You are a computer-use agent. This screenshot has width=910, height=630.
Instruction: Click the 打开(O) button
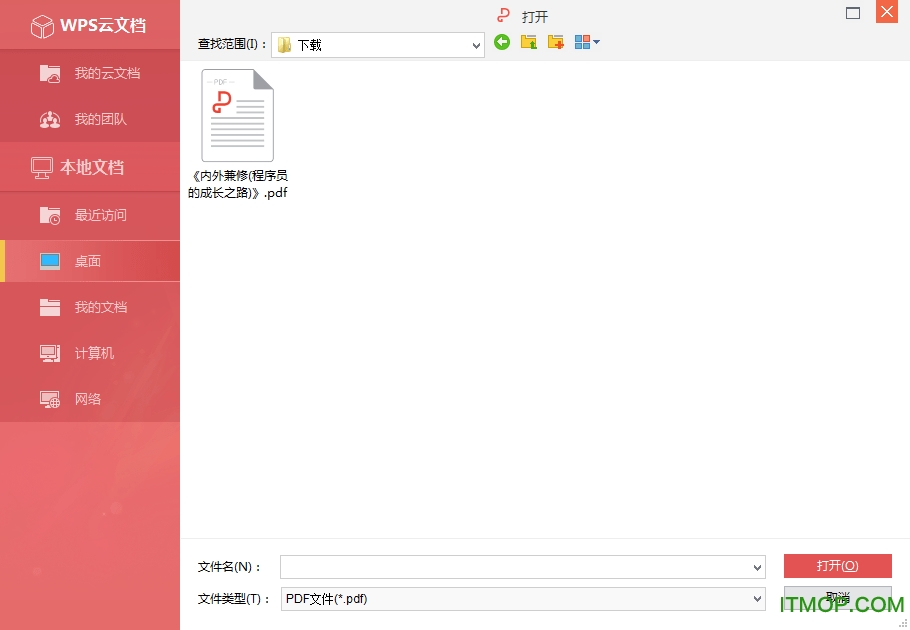pyautogui.click(x=837, y=566)
